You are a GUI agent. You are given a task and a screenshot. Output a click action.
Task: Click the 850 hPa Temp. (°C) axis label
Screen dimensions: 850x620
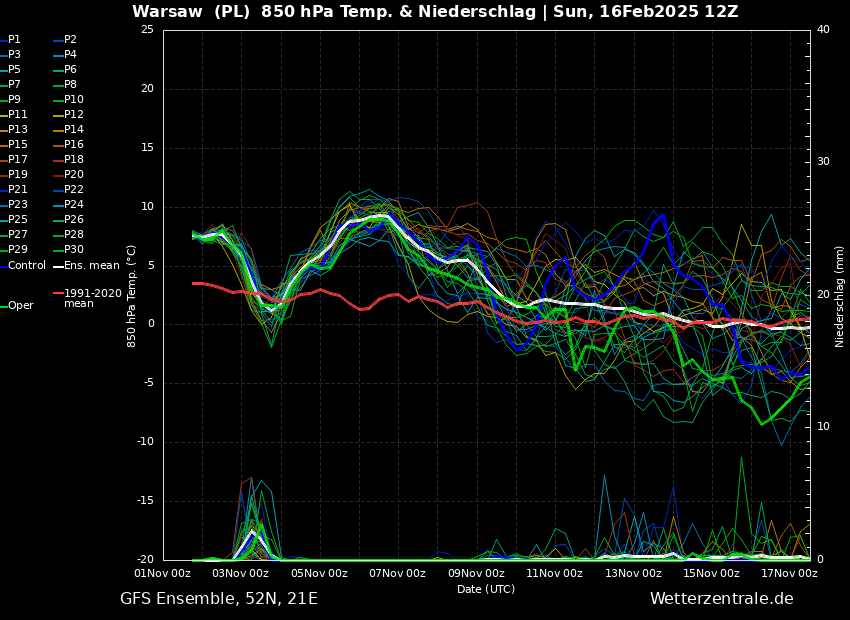pyautogui.click(x=132, y=295)
